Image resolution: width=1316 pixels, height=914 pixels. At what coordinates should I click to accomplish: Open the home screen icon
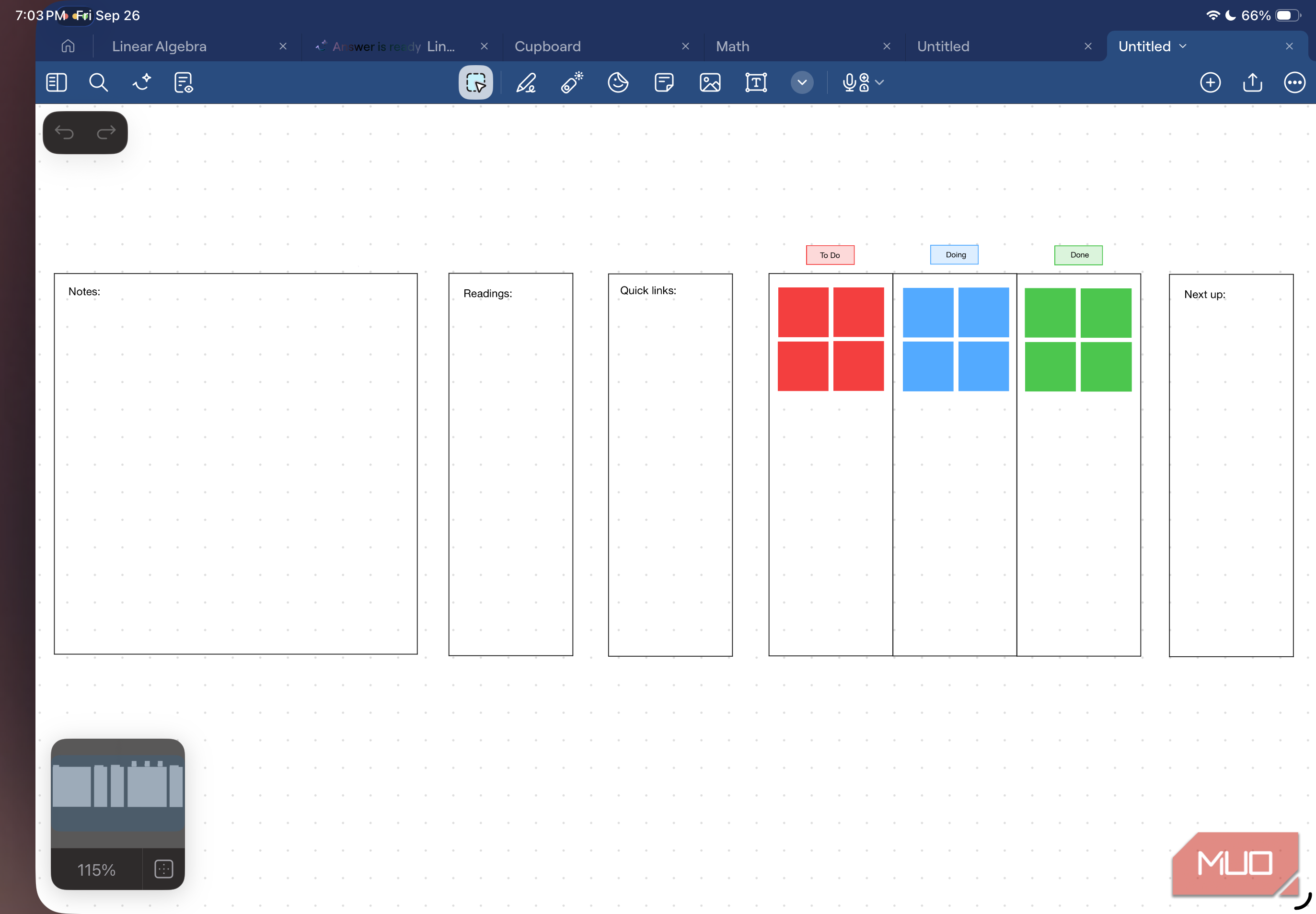pos(68,46)
